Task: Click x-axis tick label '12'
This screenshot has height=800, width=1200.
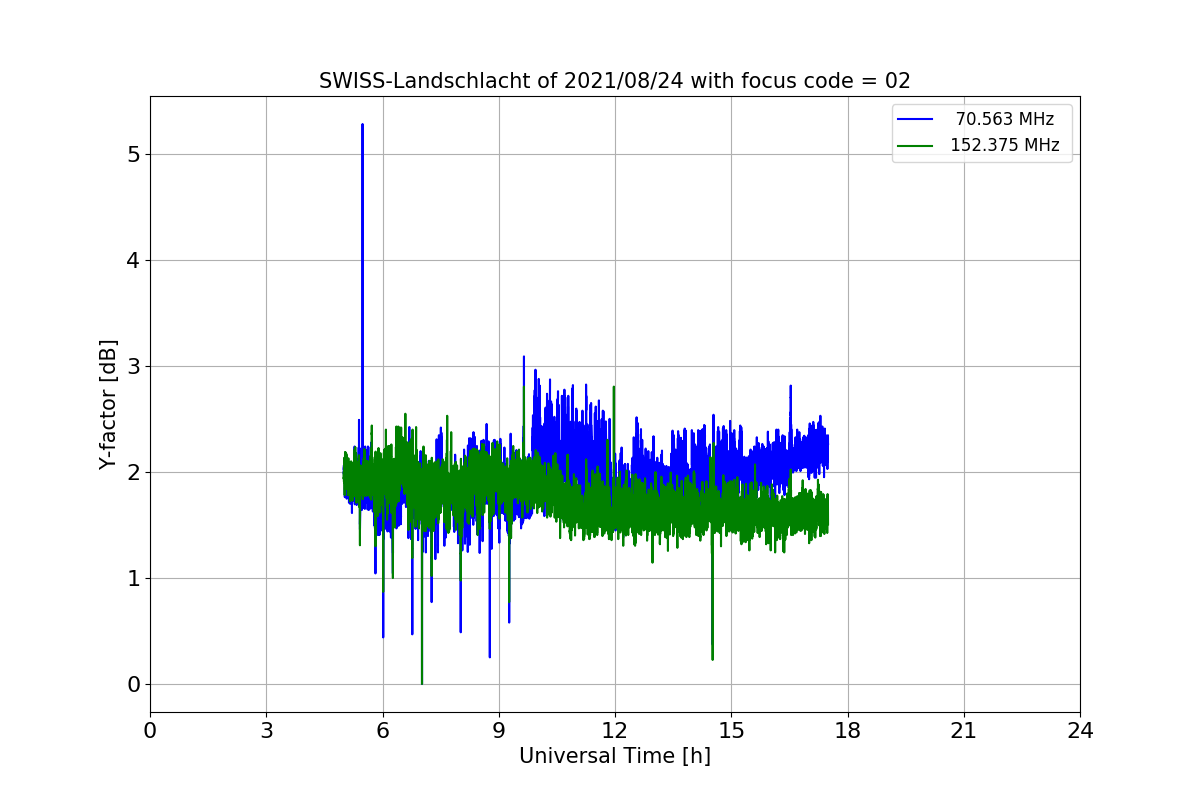Action: pyautogui.click(x=615, y=731)
